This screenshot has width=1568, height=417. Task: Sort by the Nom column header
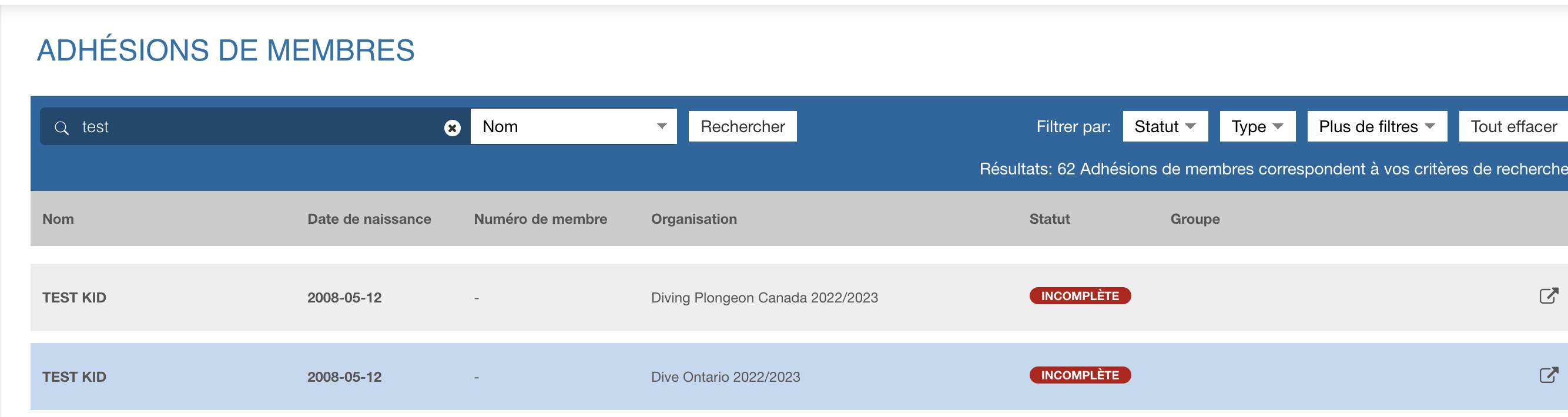58,219
